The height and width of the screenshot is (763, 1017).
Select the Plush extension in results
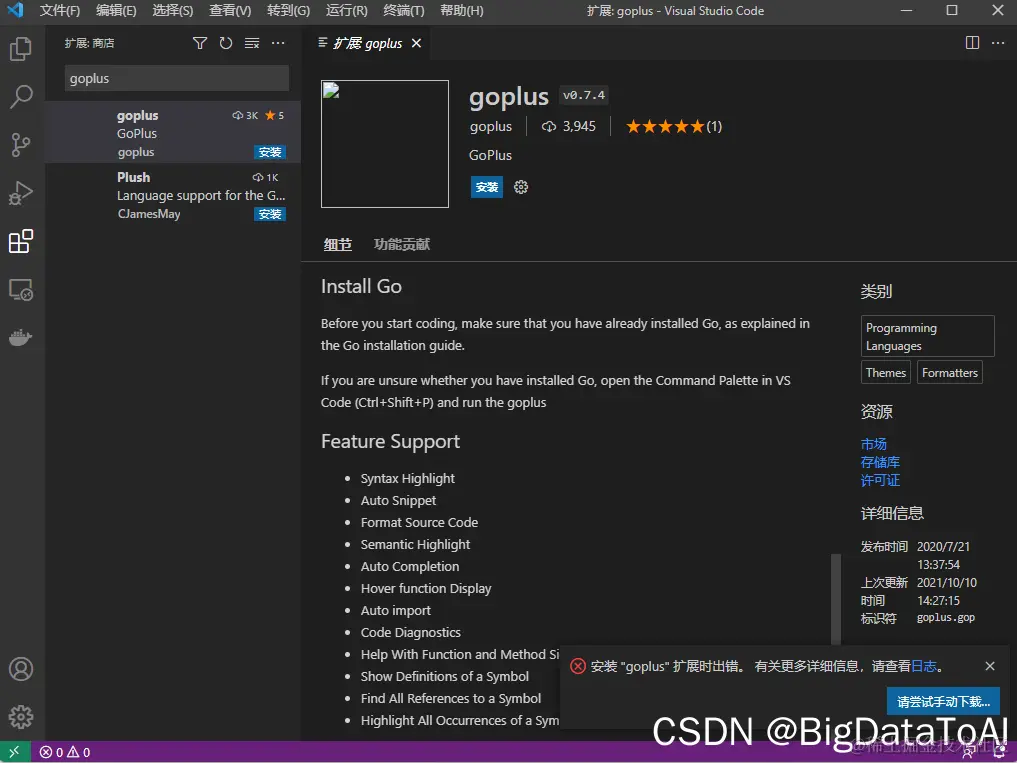[x=173, y=195]
